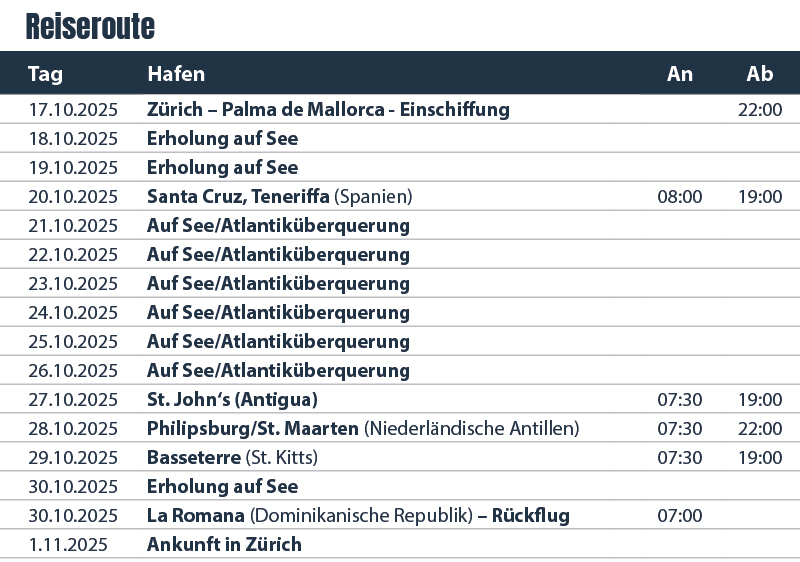Select the Tag column header
The height and width of the screenshot is (562, 800).
pyautogui.click(x=45, y=74)
